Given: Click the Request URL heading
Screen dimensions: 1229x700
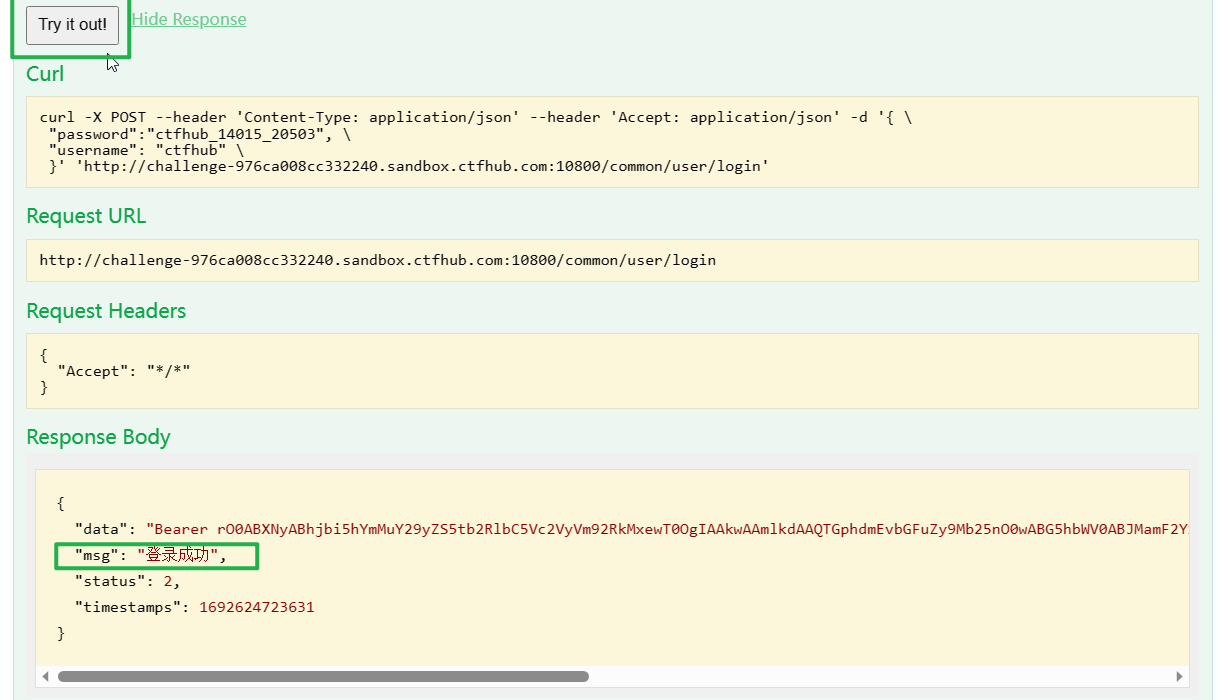Looking at the screenshot, I should (86, 216).
